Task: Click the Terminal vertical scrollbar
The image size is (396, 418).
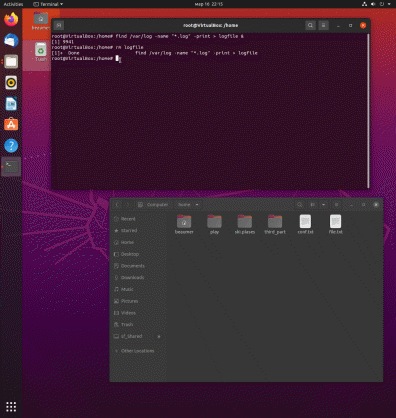Action: 368,111
